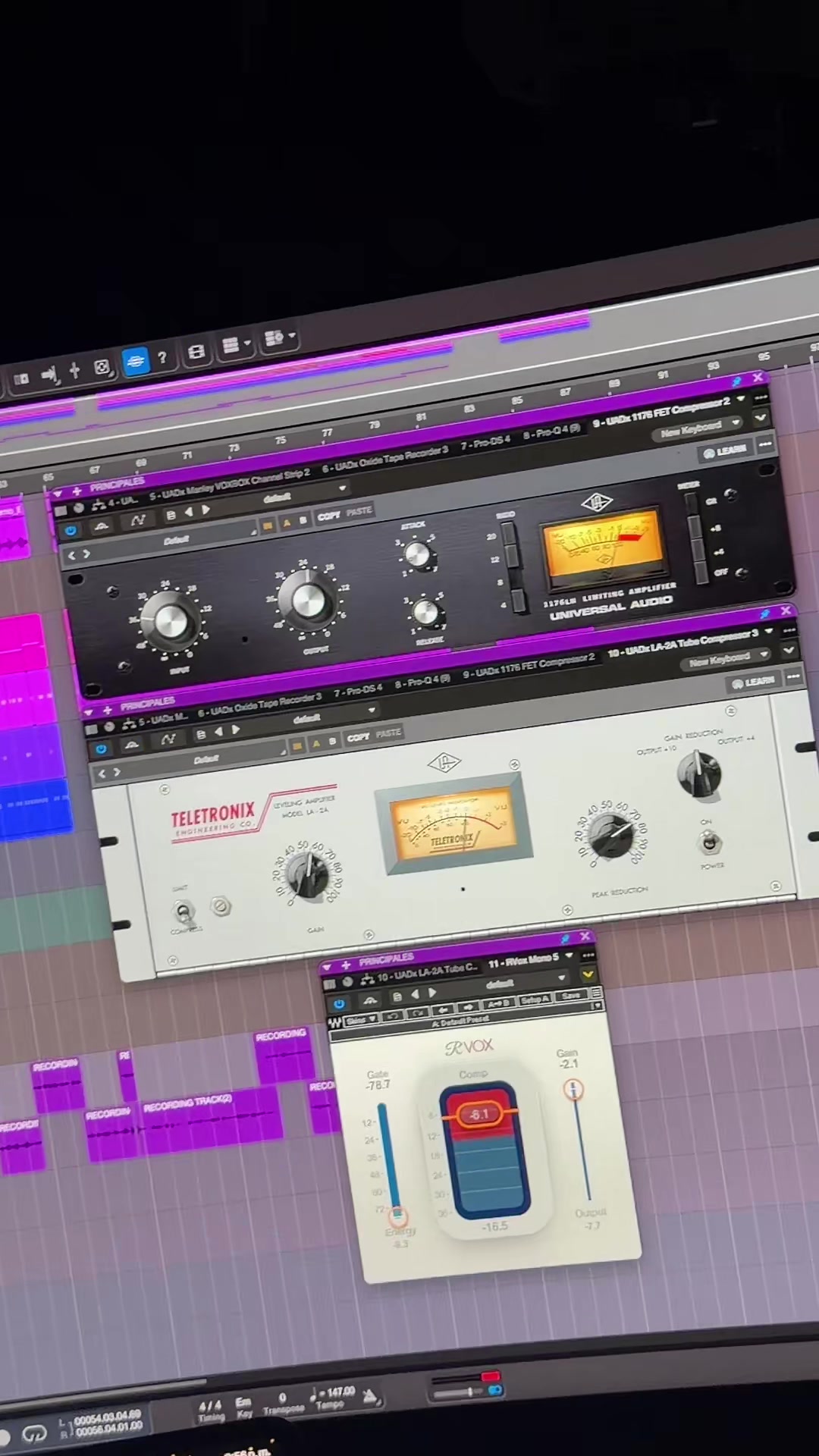The width and height of the screenshot is (819, 1456).
Task: Go to next preset in RVox window
Action: pos(432,993)
